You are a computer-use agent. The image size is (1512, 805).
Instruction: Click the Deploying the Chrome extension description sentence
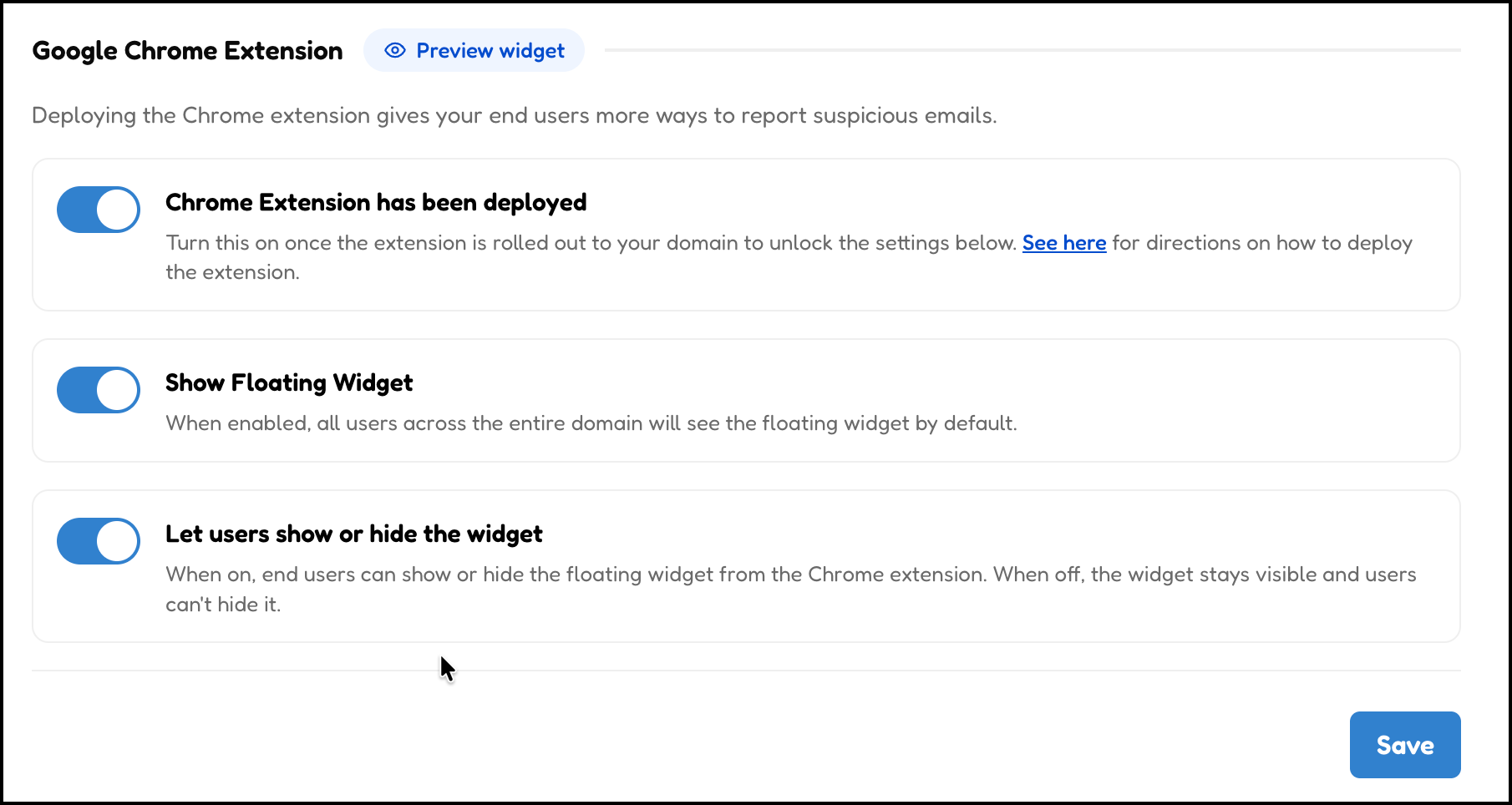(x=515, y=115)
